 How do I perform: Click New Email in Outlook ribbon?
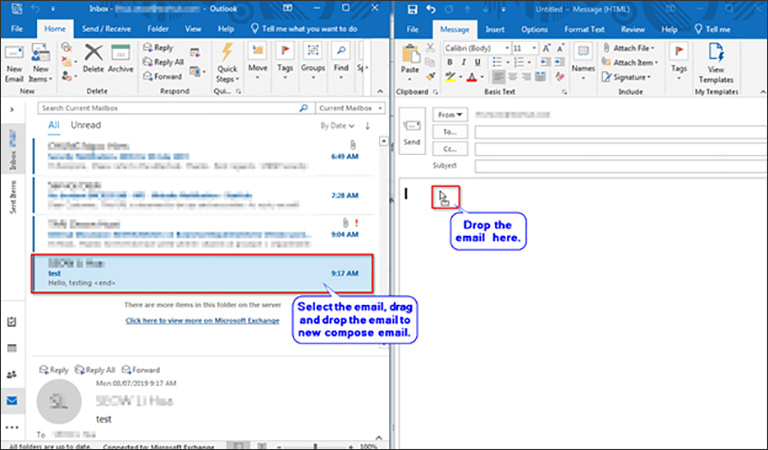point(14,64)
